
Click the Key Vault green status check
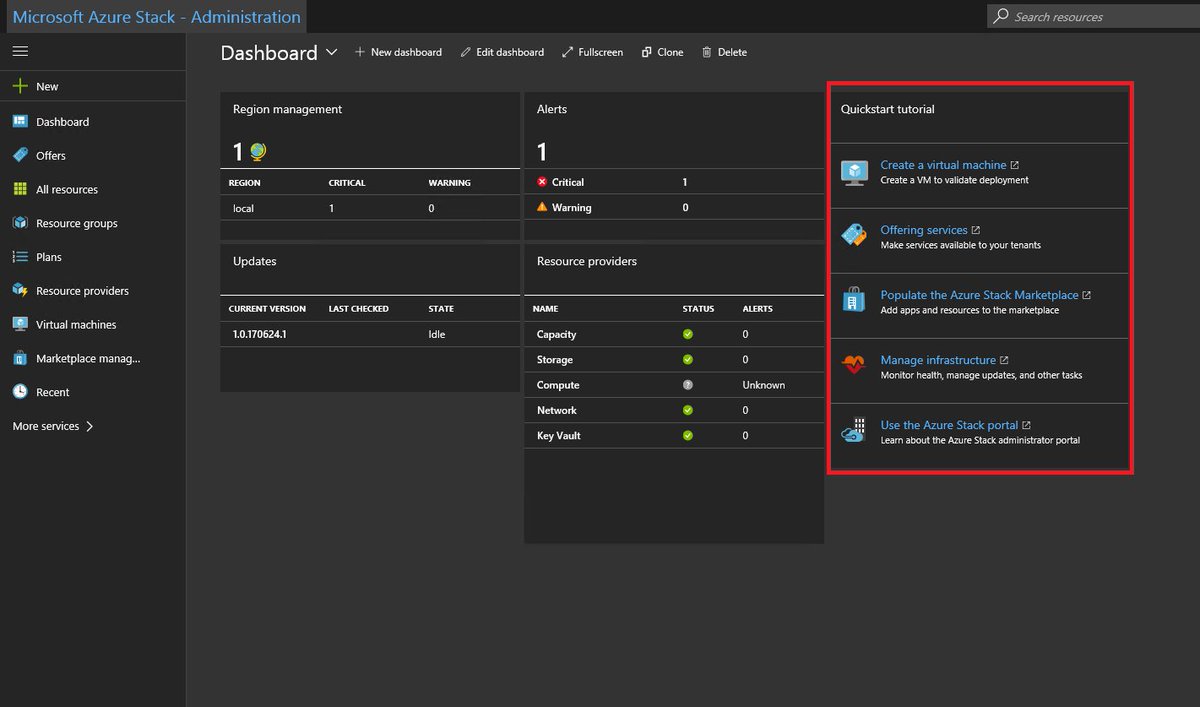click(688, 435)
